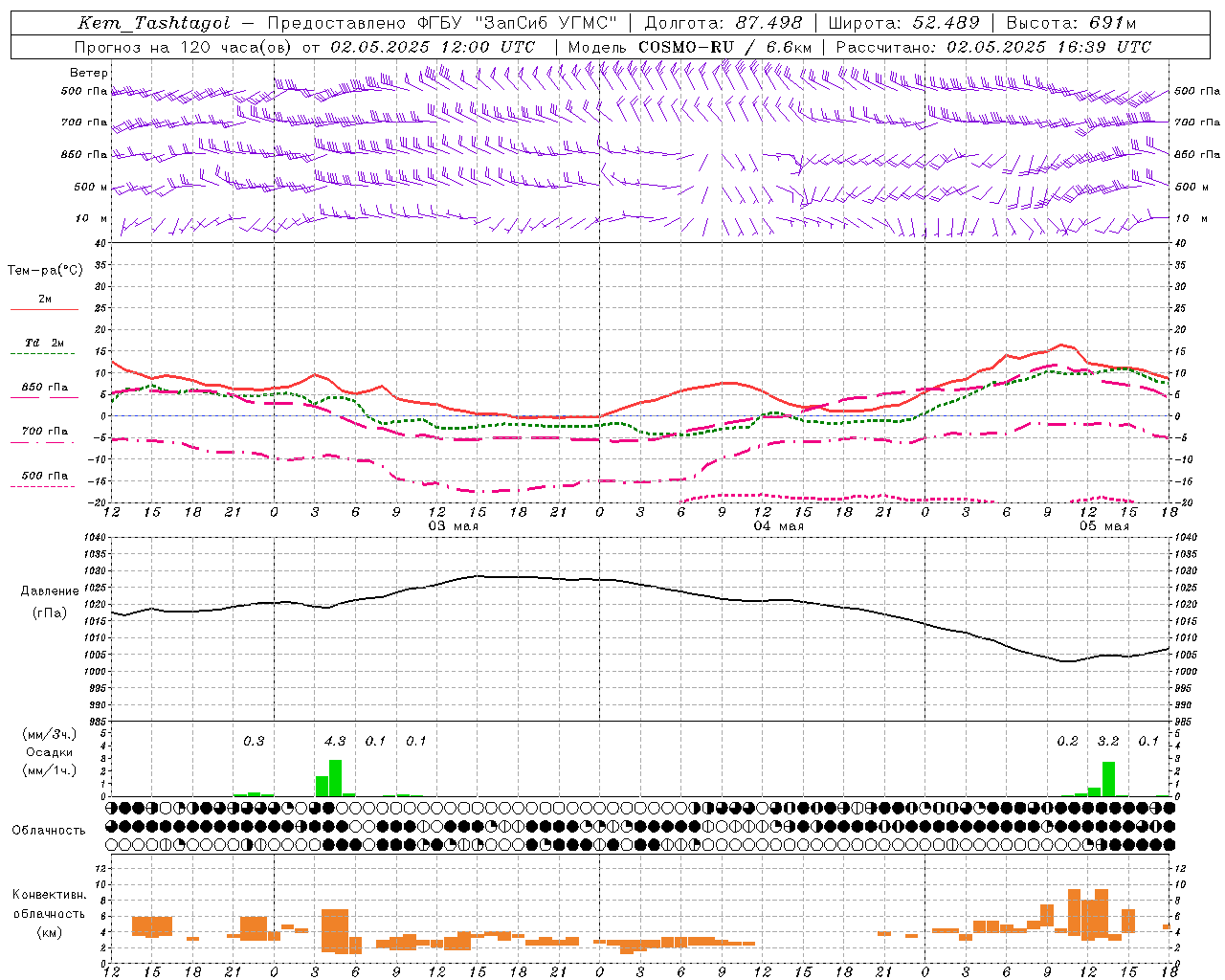Select the (км) convective height unit label
The width and height of the screenshot is (1225, 980).
pos(50,932)
